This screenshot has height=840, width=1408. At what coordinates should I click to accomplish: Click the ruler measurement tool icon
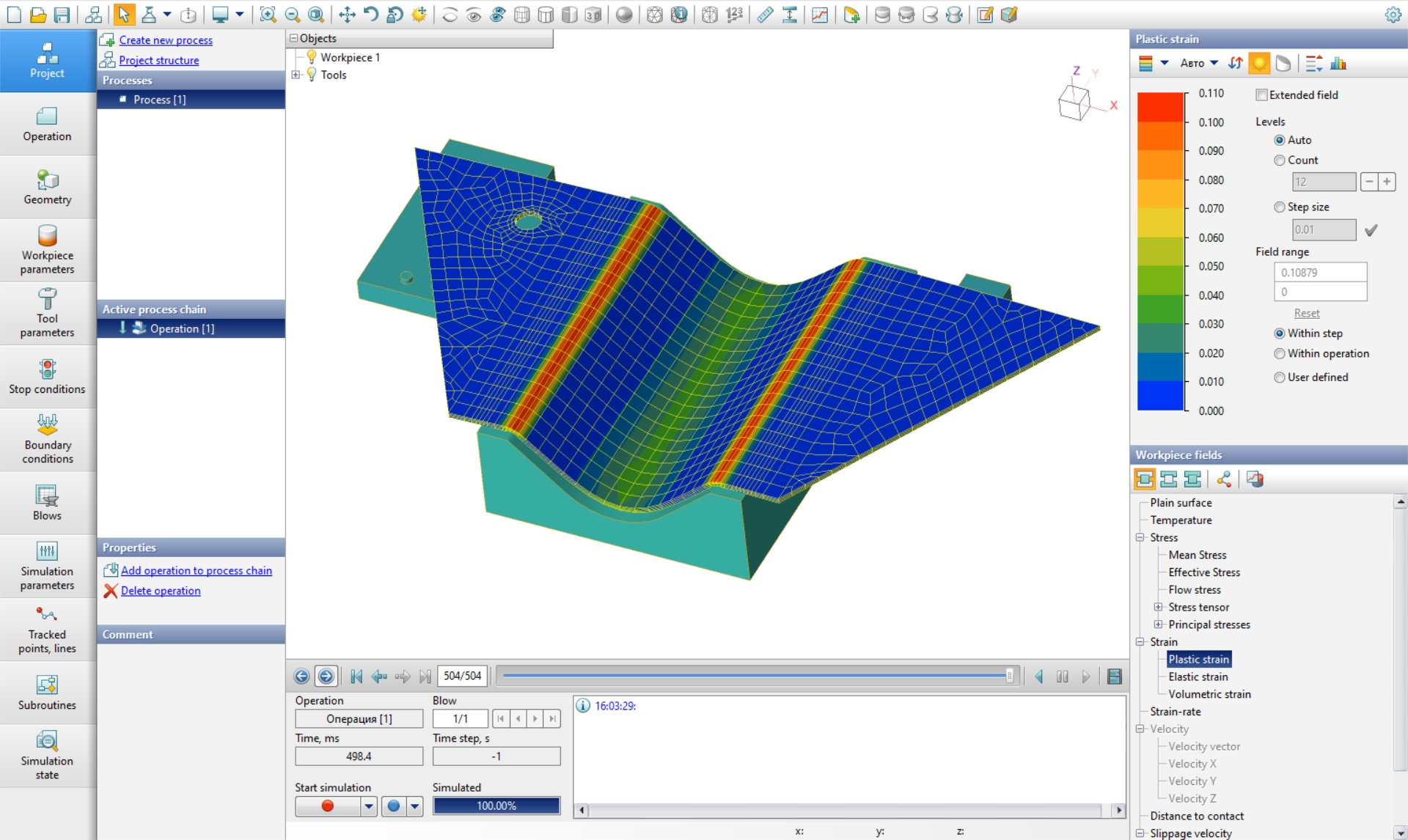[x=765, y=15]
